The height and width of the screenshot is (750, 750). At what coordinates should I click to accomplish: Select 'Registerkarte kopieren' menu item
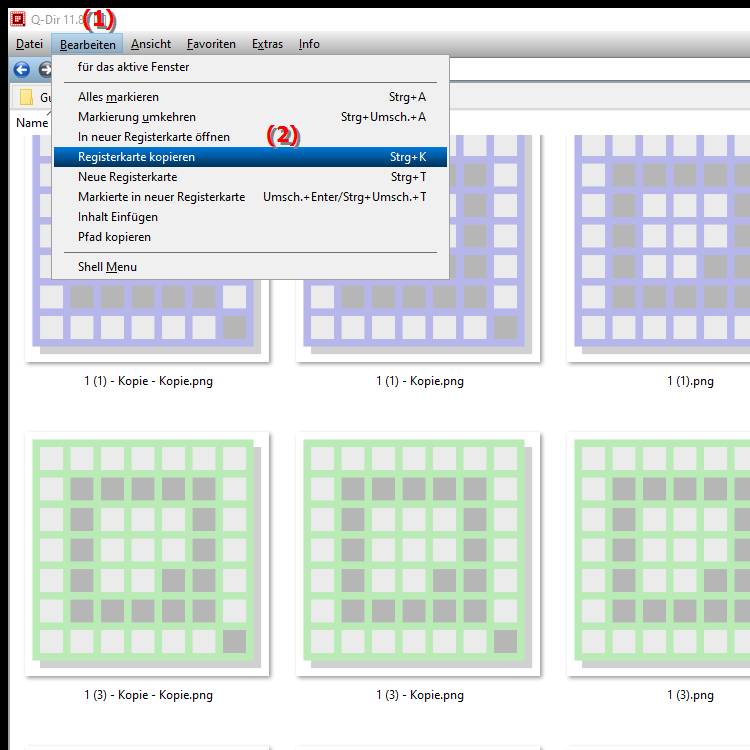[250, 157]
